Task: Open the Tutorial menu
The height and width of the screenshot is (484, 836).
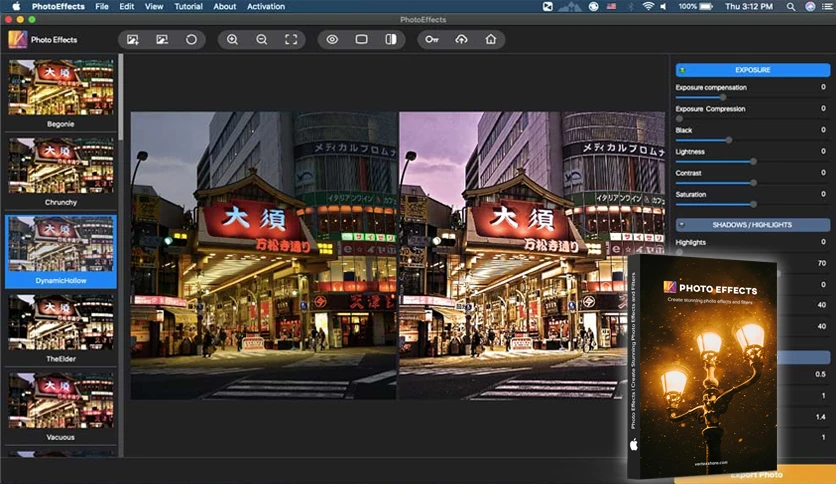Action: tap(188, 6)
